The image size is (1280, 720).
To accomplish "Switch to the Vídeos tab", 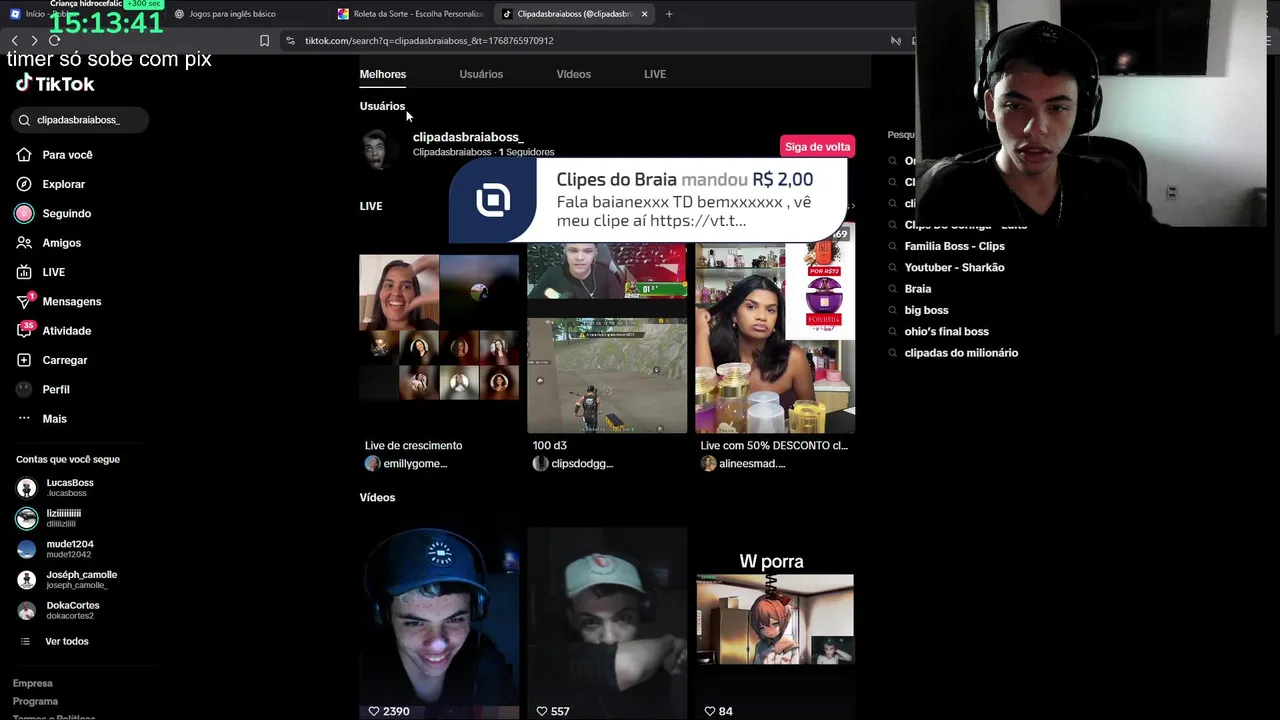I will point(573,74).
